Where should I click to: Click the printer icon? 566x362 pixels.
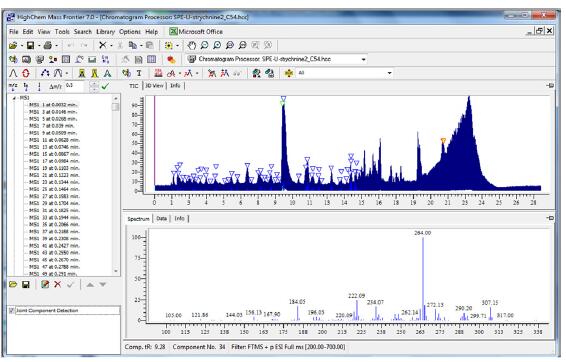point(48,45)
